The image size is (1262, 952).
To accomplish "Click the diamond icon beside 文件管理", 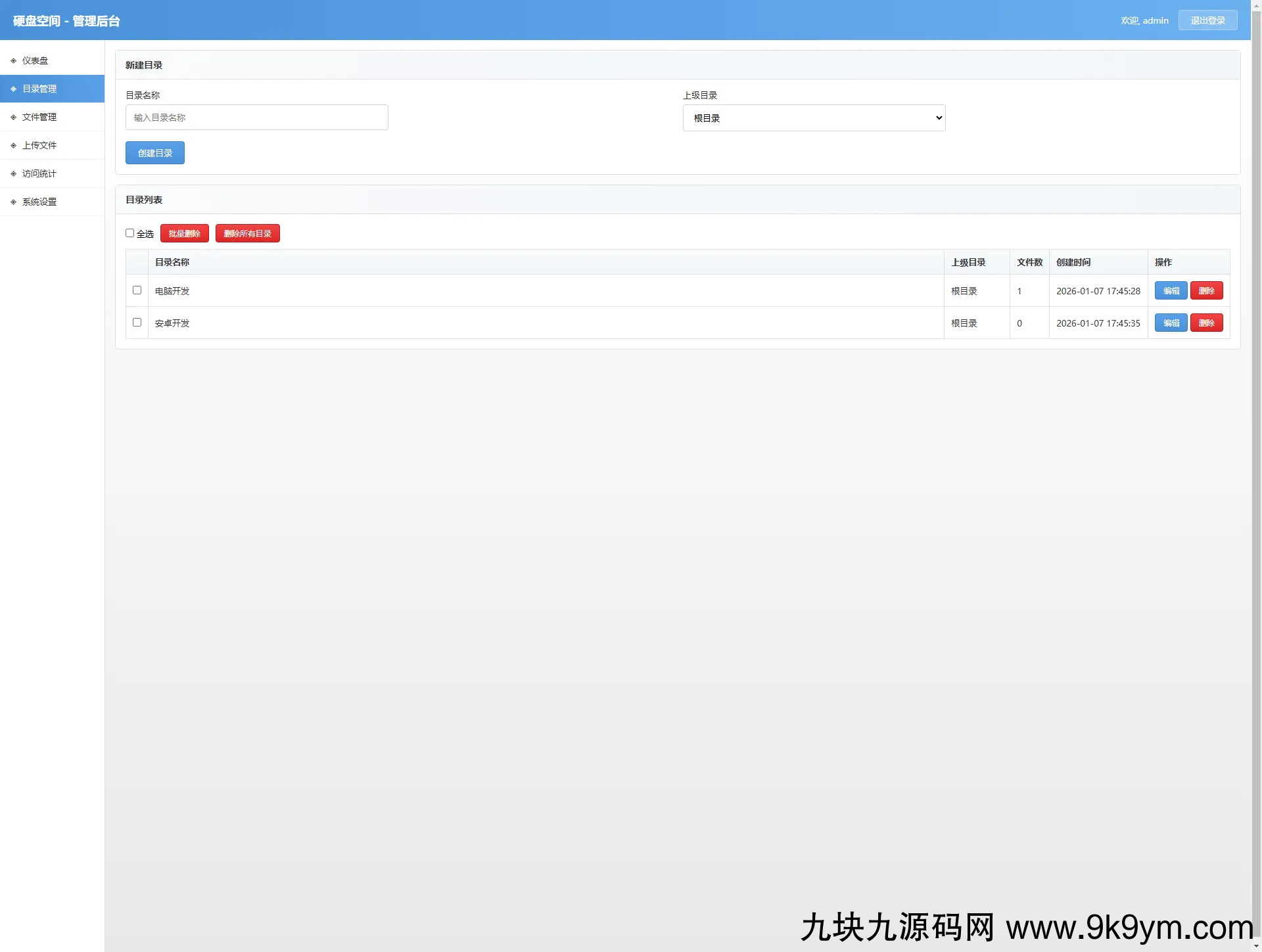I will coord(13,117).
